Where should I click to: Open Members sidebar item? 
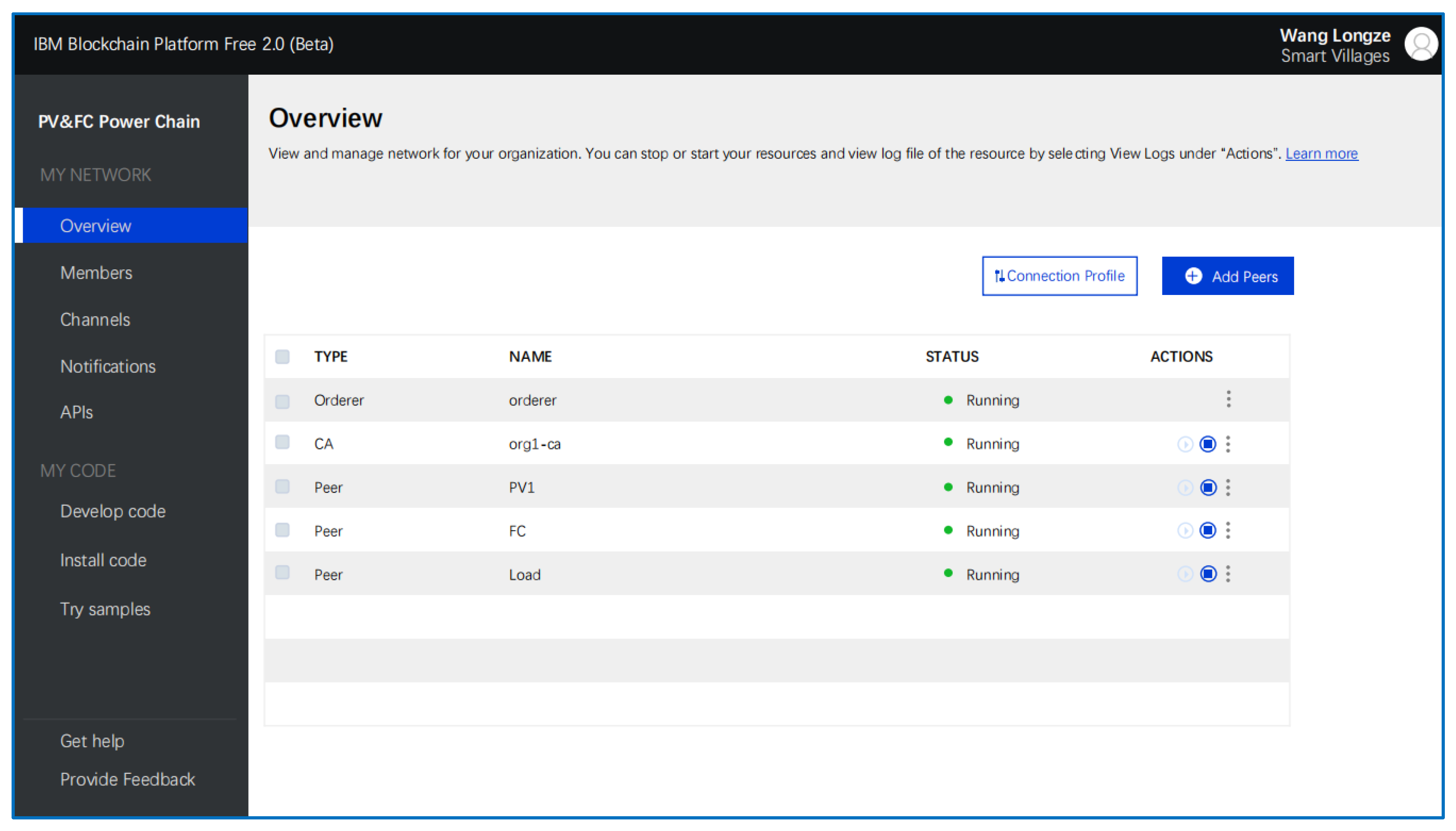coord(97,273)
